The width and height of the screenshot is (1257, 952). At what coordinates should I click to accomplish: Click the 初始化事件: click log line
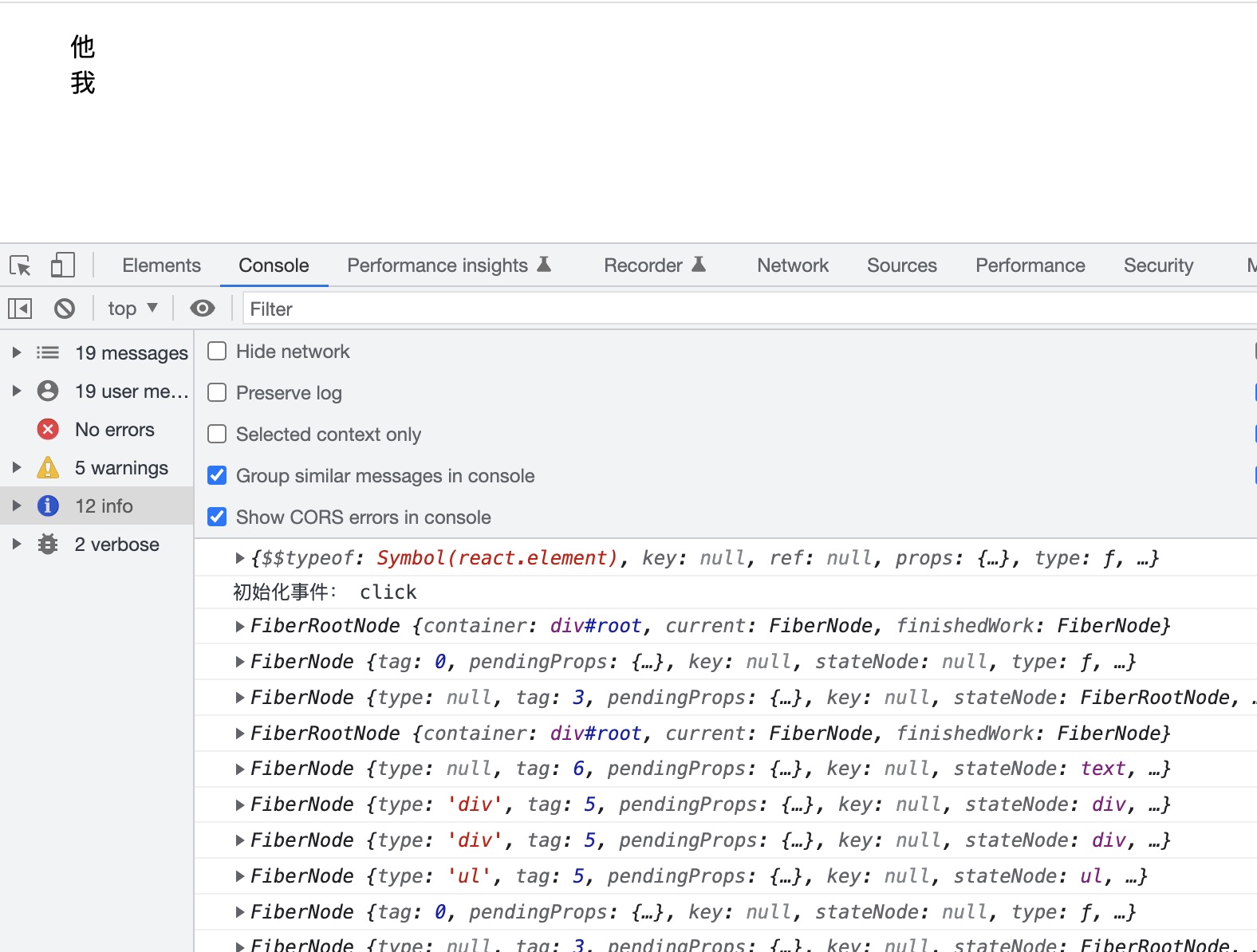(325, 592)
